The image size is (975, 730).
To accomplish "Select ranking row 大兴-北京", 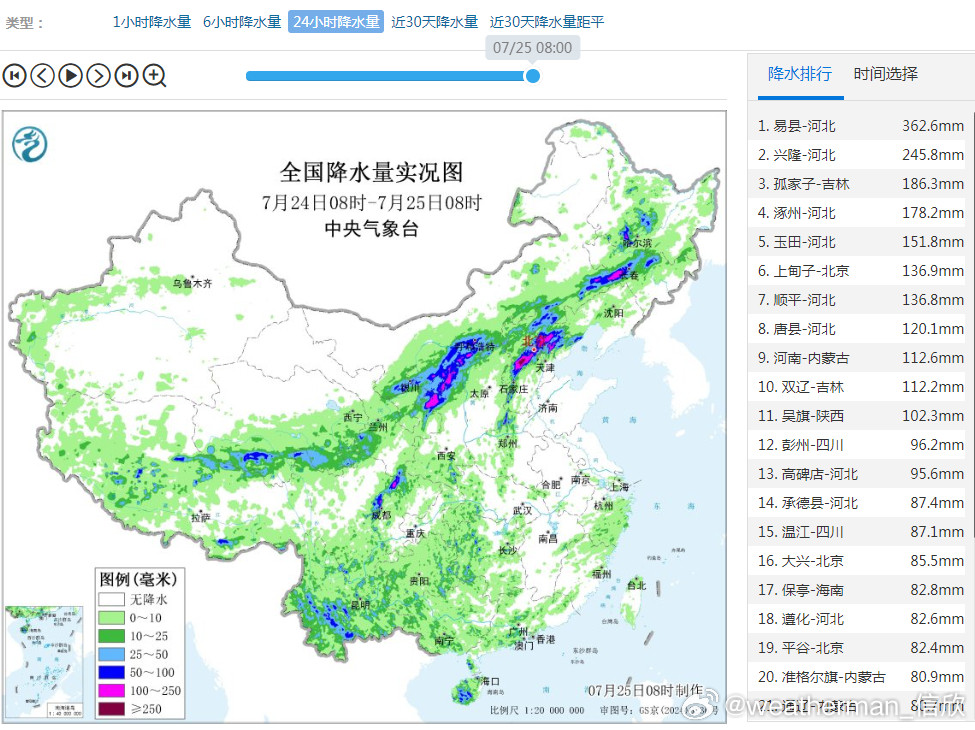I will tap(858, 561).
